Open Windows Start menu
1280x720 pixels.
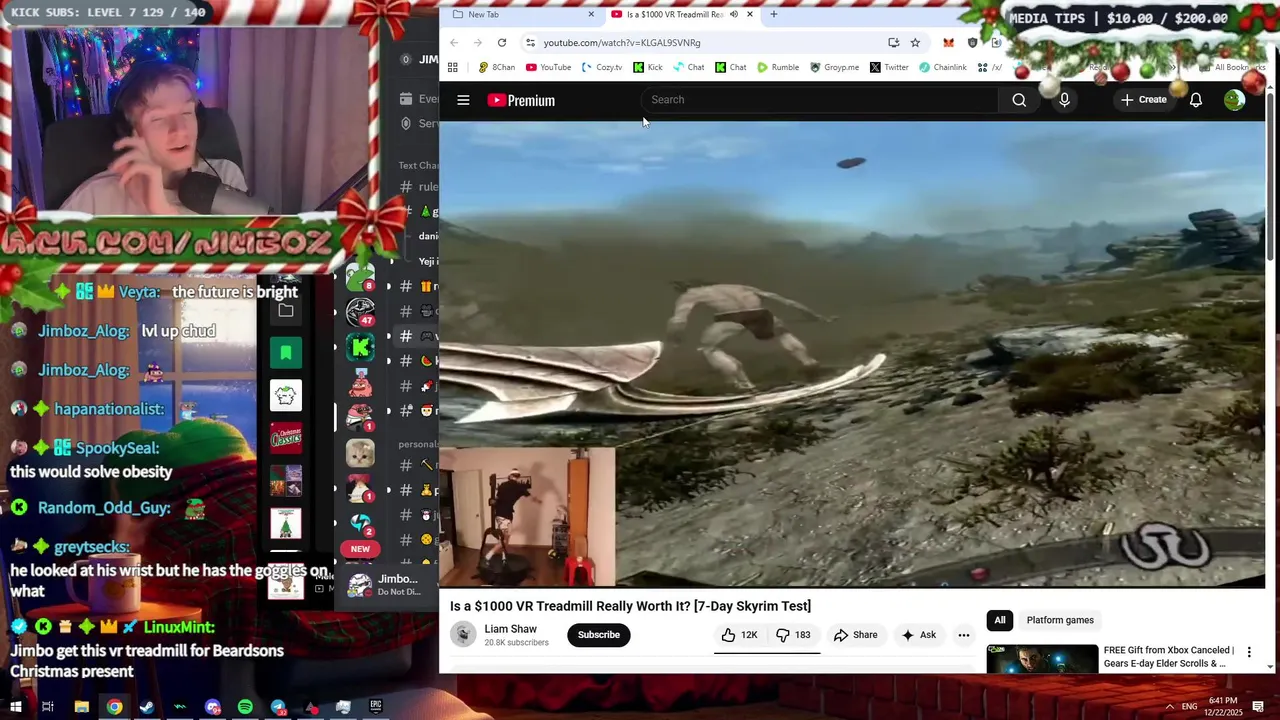15,707
